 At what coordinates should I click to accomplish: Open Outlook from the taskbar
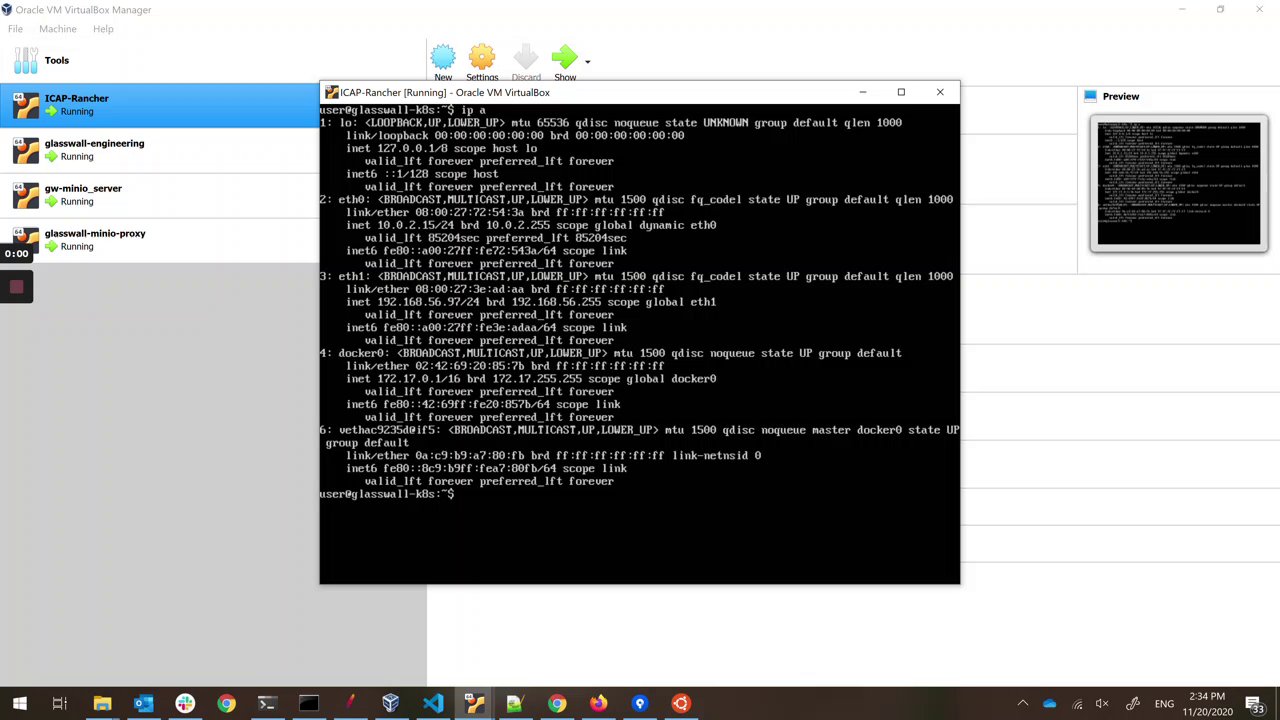143,704
